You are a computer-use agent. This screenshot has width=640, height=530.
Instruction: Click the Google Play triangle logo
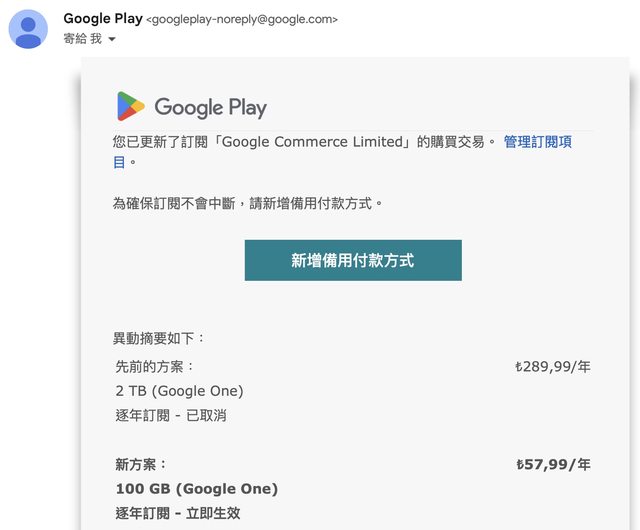tap(130, 106)
